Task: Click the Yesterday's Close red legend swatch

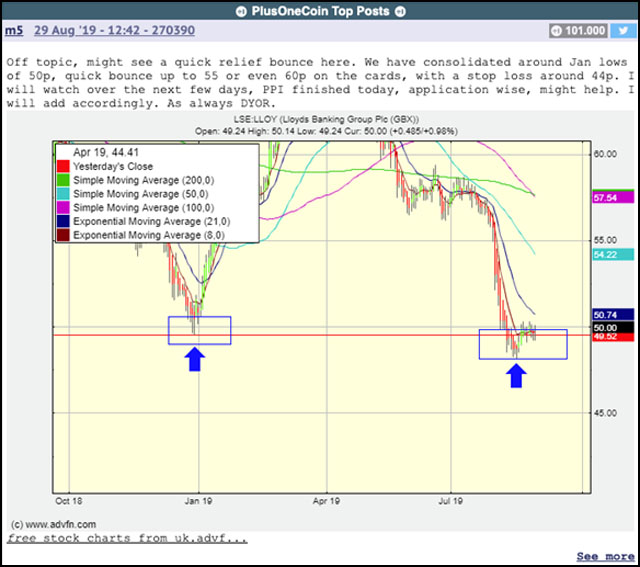Action: [66, 167]
